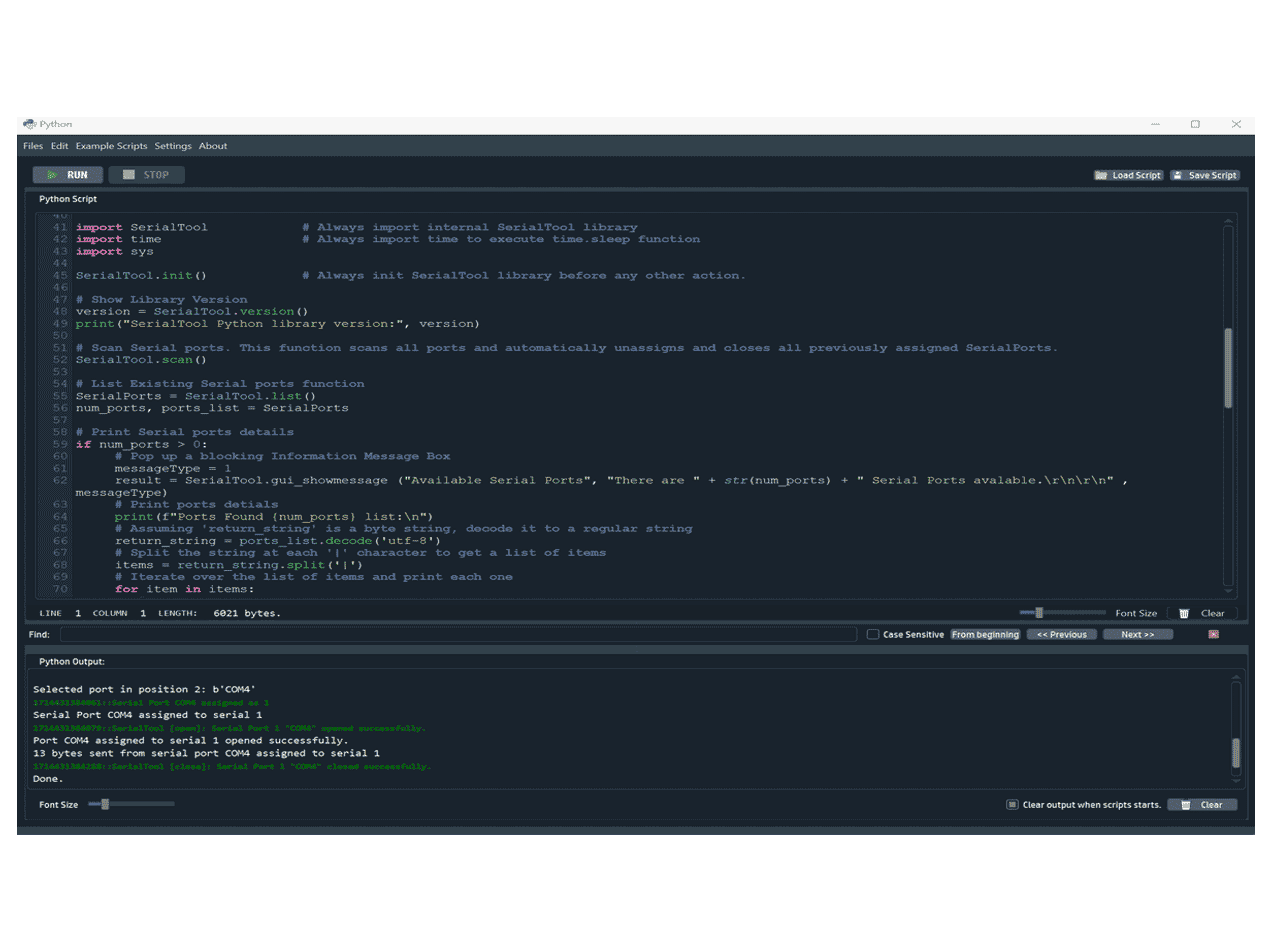This screenshot has height=950, width=1270.
Task: Click the '# Show Library Version' comment
Action: tap(161, 300)
